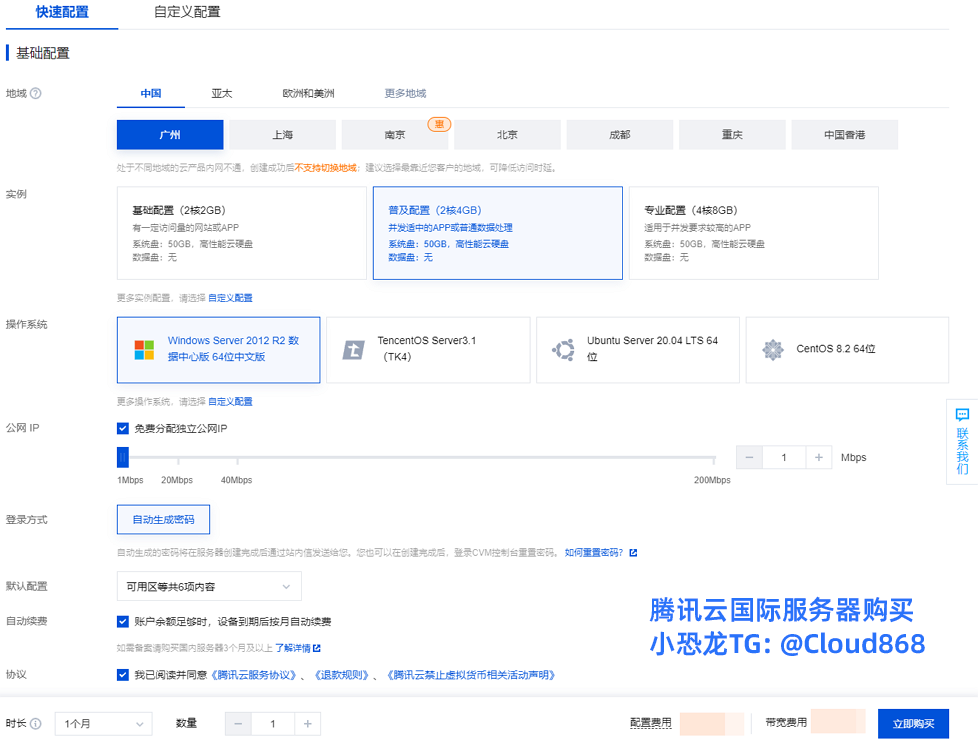Select the 重庆 region button

click(x=732, y=135)
